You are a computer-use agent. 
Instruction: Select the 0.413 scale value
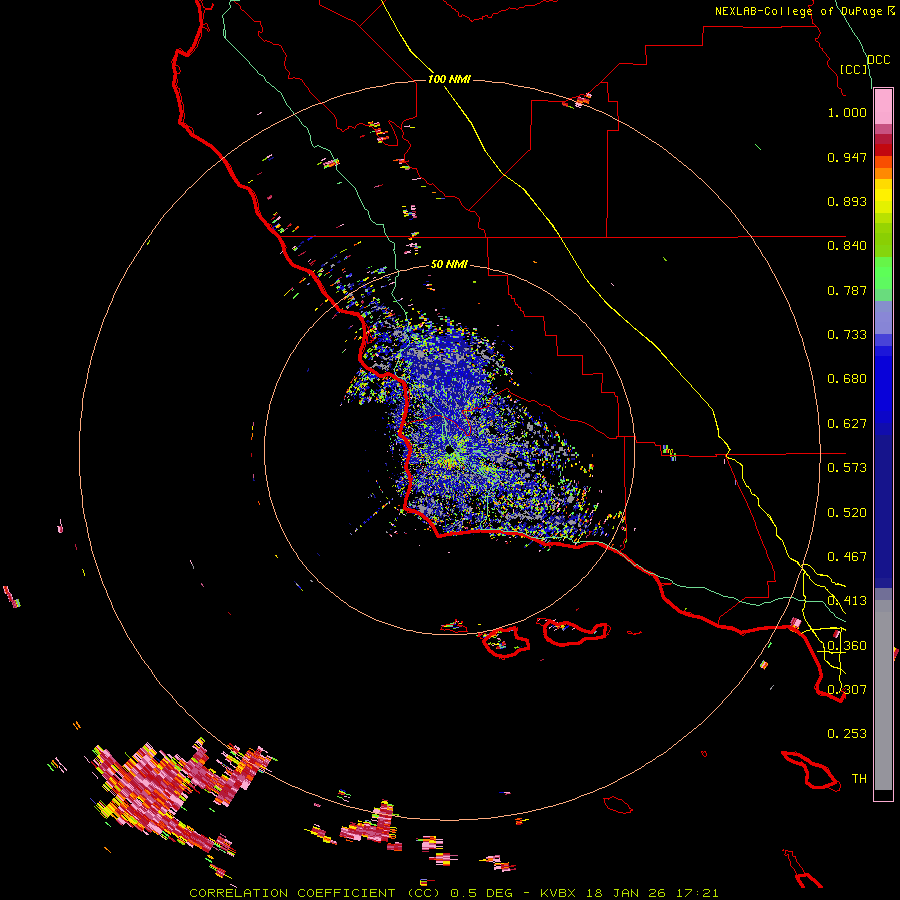coord(847,601)
